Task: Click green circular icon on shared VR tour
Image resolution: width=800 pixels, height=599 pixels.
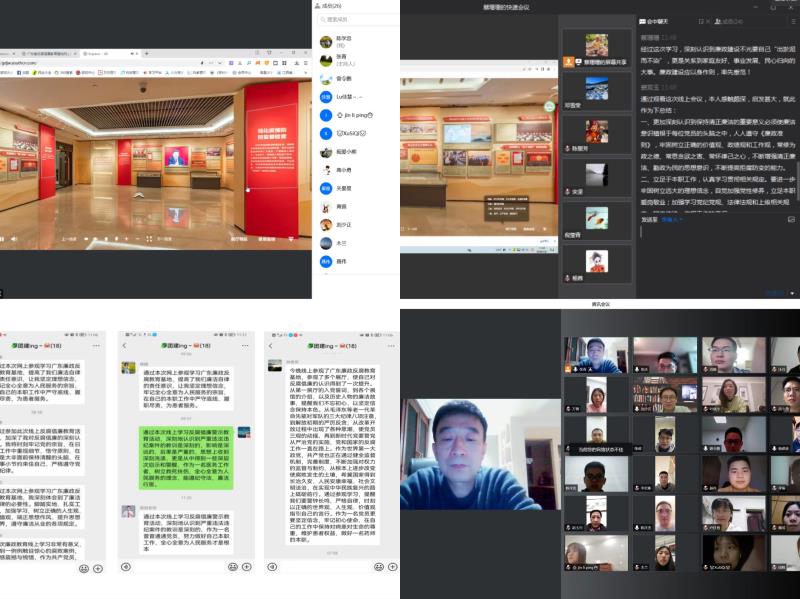Action: click(549, 107)
